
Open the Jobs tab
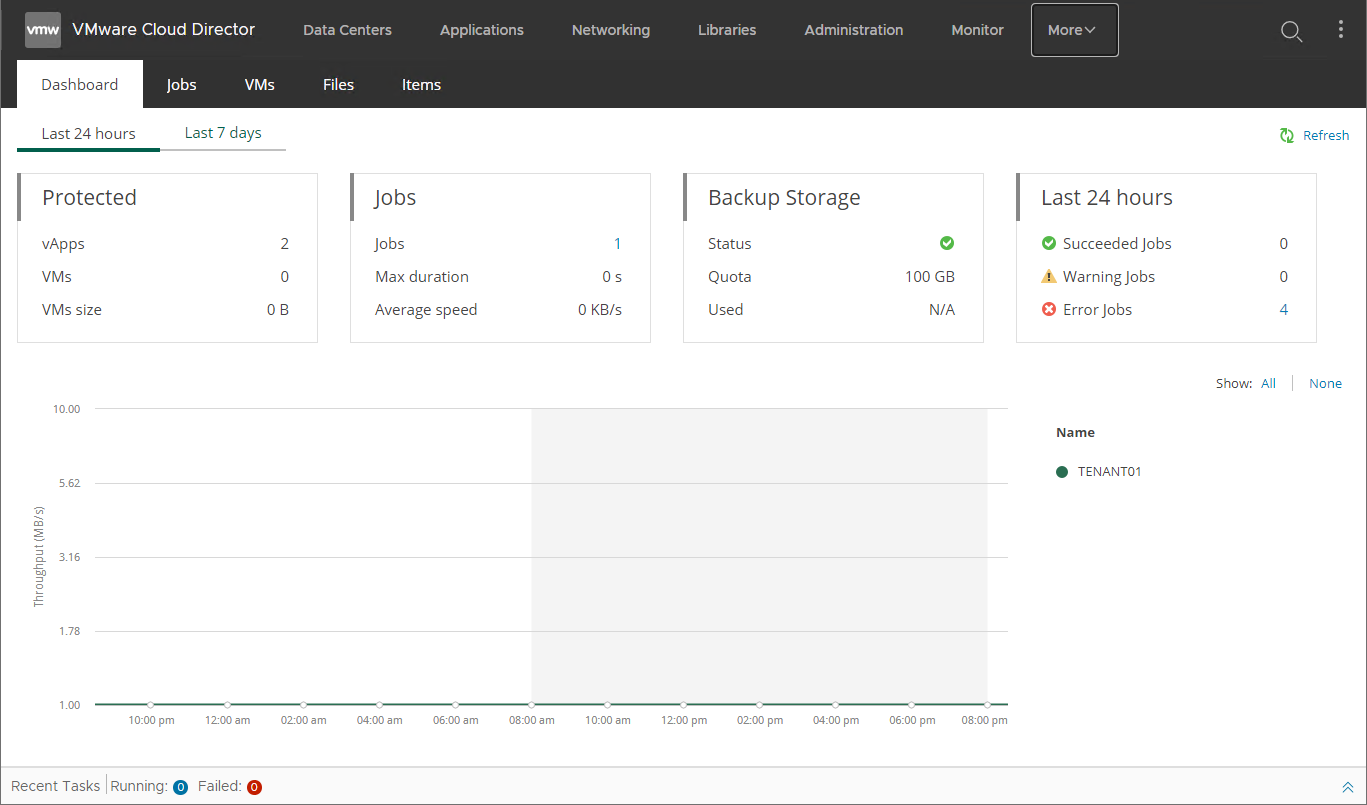181,85
